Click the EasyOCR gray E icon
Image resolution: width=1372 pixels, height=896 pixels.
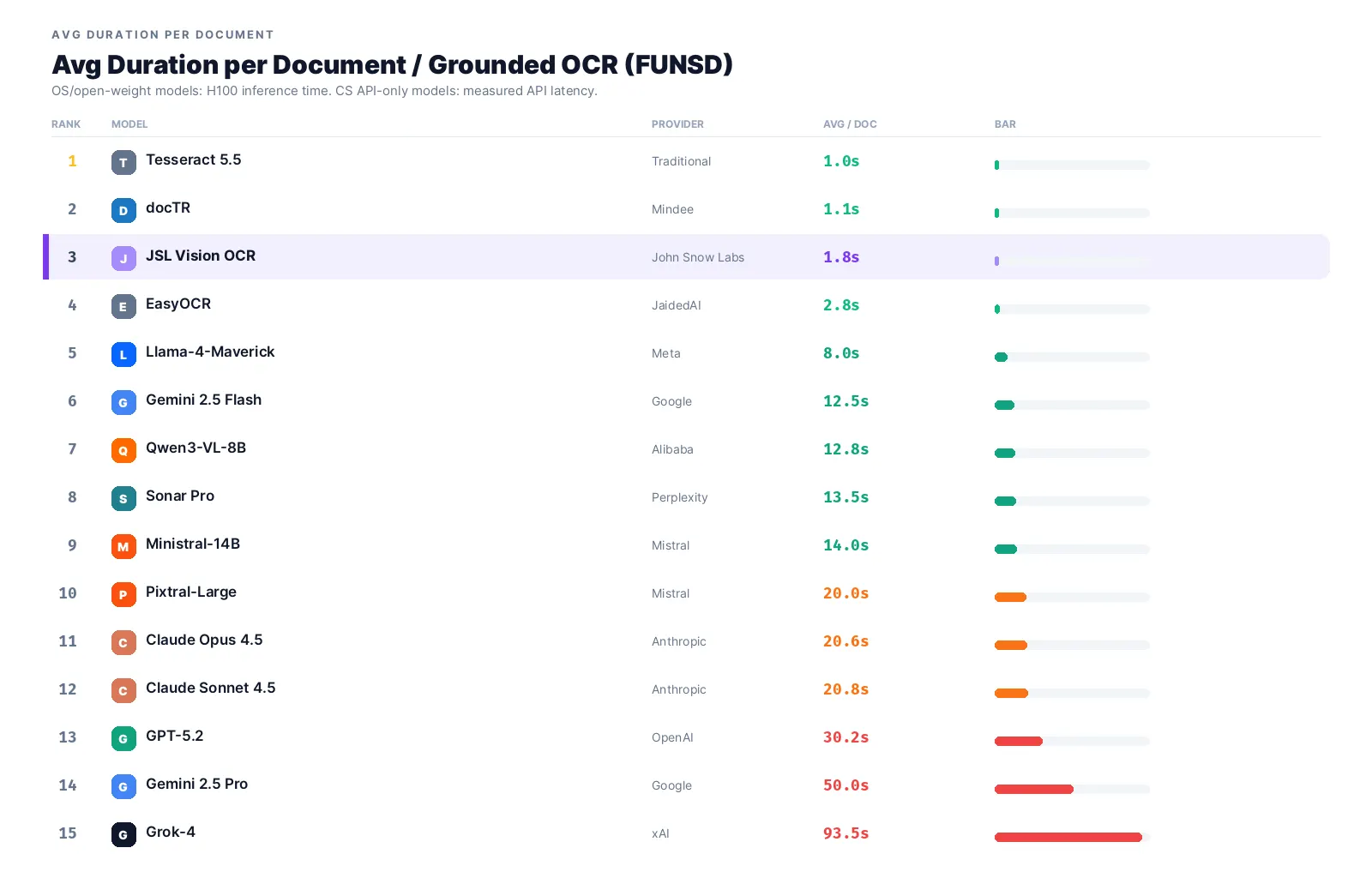[x=123, y=306]
